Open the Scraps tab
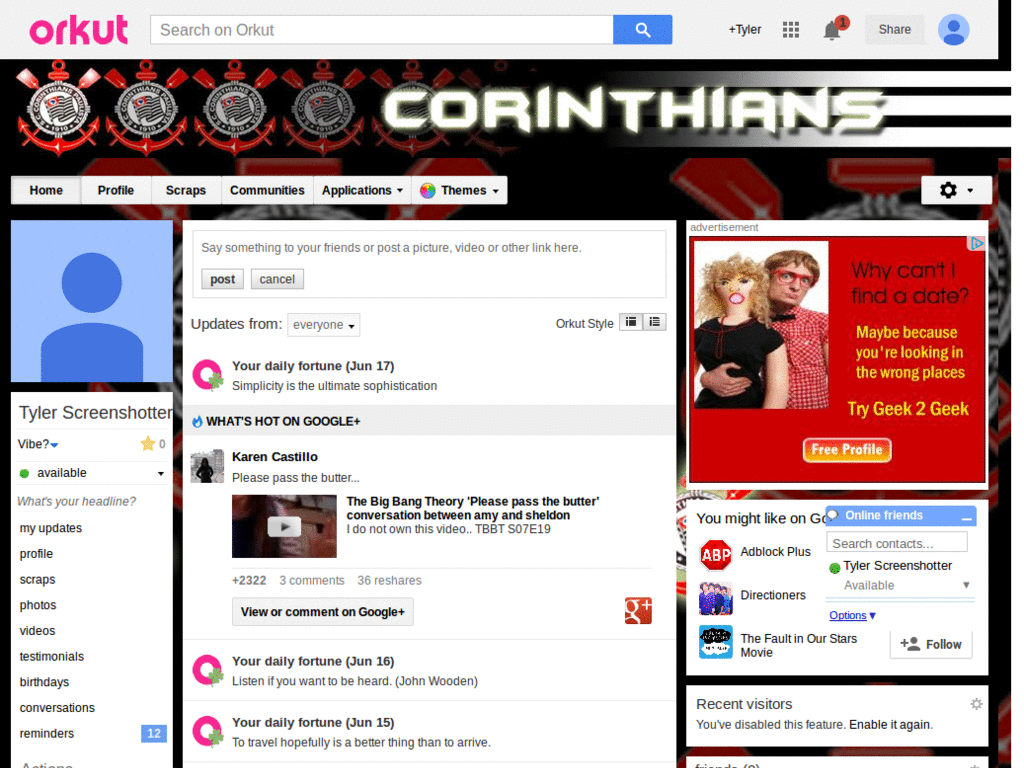This screenshot has height=768, width=1024. click(185, 191)
